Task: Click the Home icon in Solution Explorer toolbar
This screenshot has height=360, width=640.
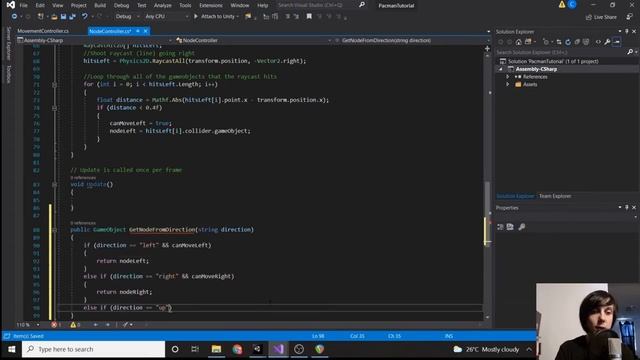Action: coord(518,42)
